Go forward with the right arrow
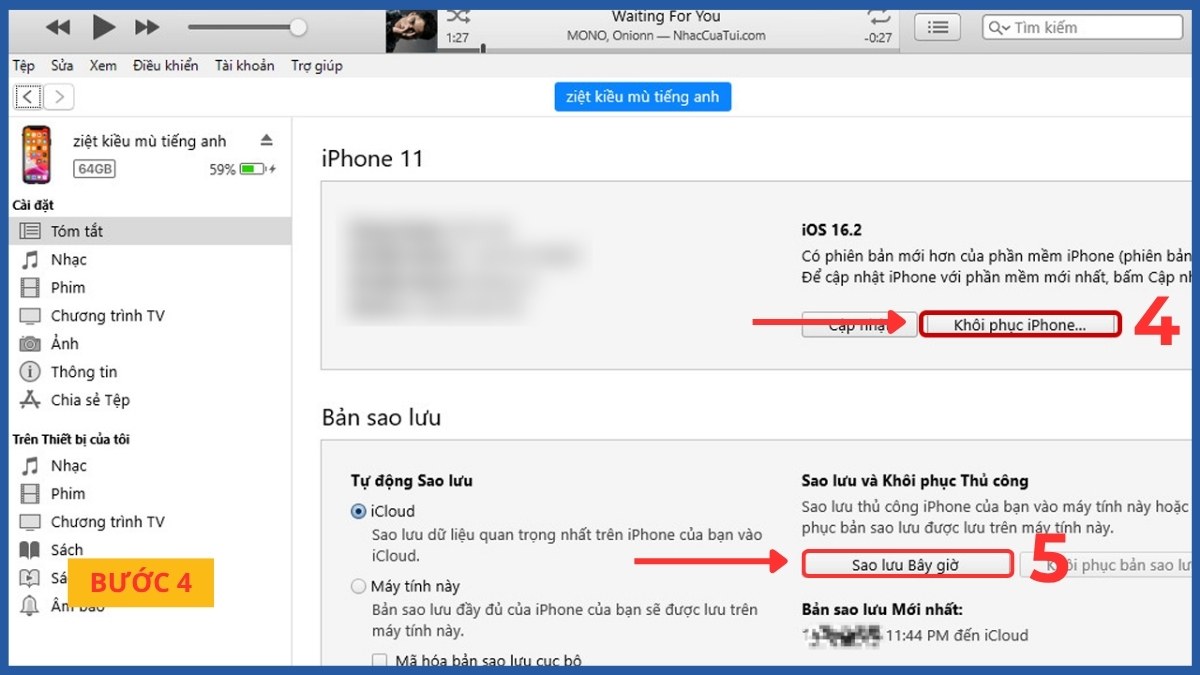Screen dimensions: 1200x675 pyautogui.click(x=60, y=97)
